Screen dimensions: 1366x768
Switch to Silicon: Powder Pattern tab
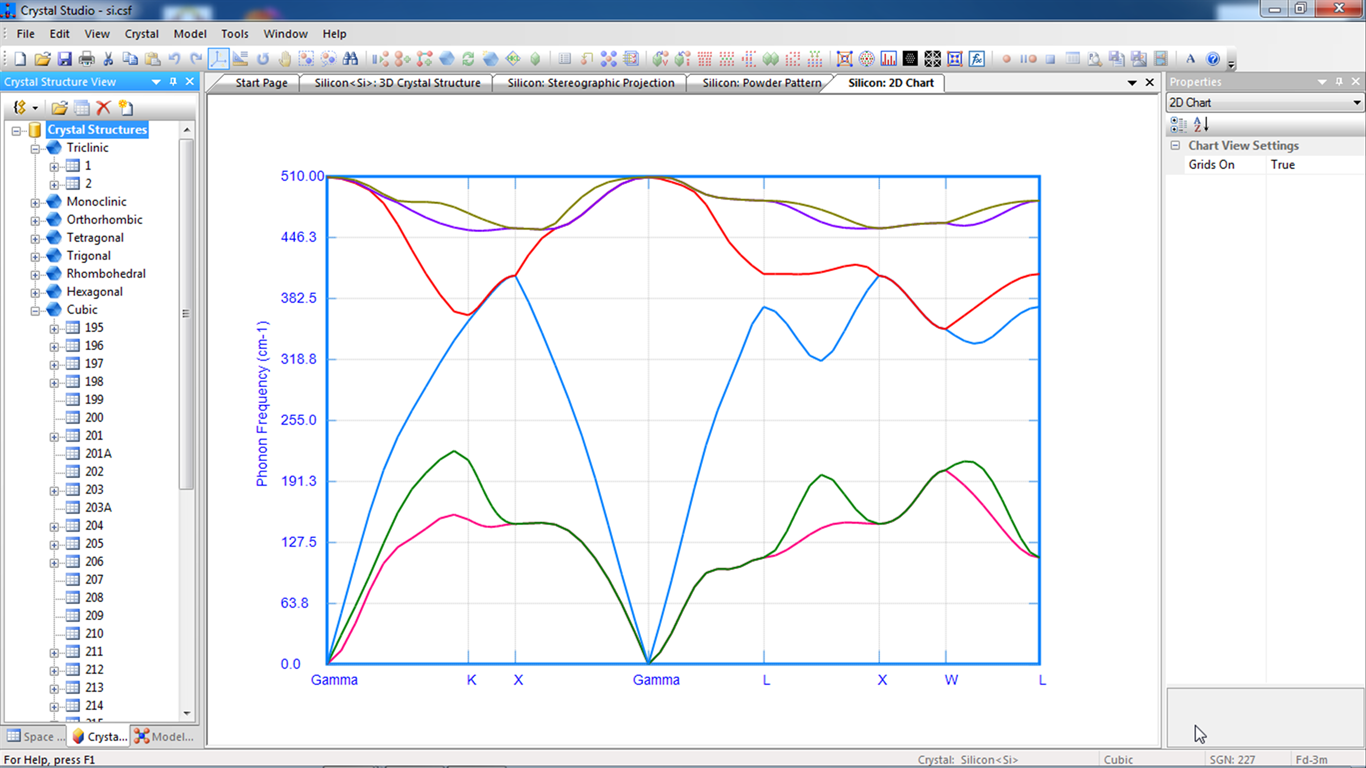coord(761,83)
